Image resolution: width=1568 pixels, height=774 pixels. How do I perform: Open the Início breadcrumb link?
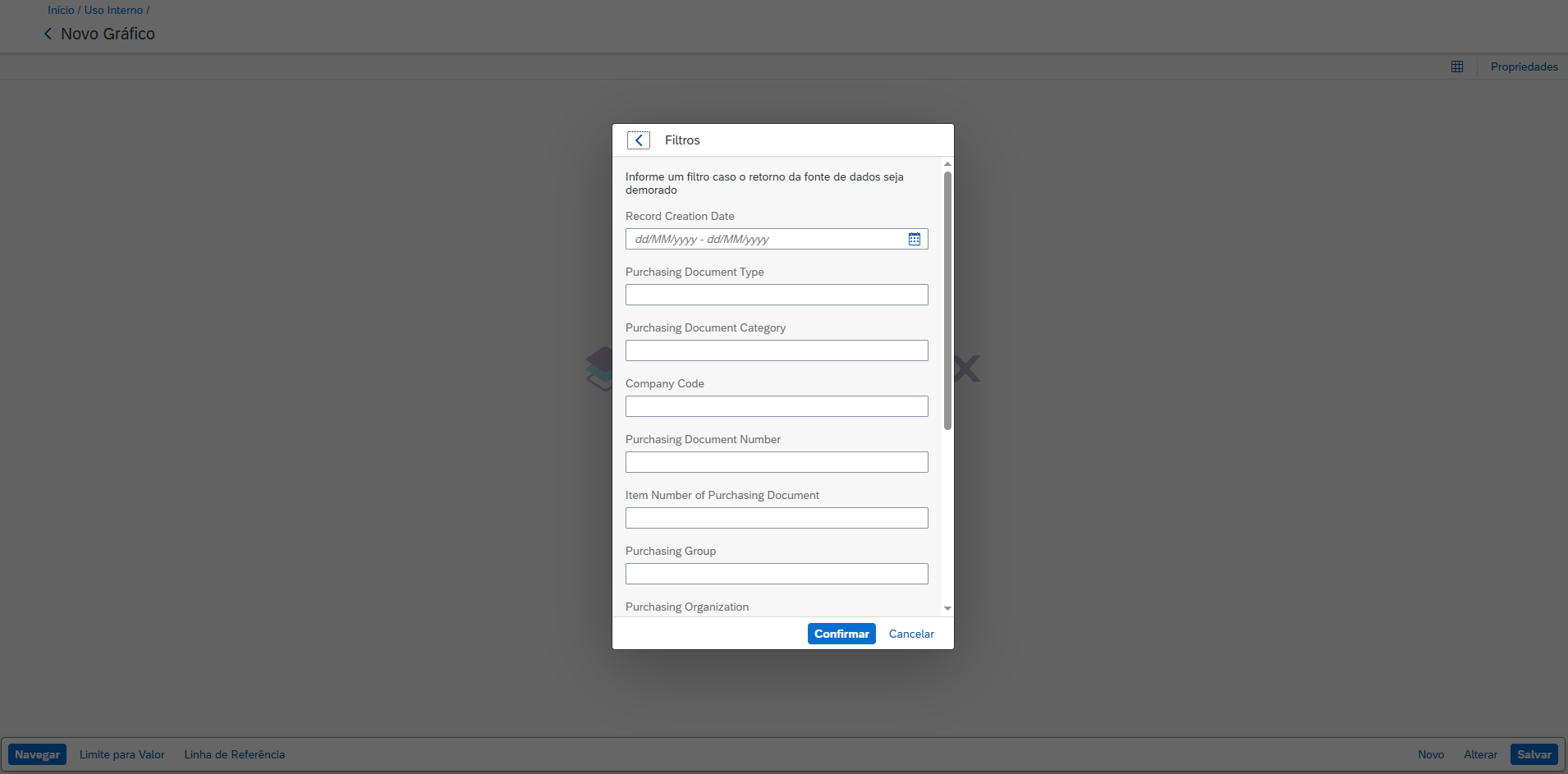coord(61,10)
